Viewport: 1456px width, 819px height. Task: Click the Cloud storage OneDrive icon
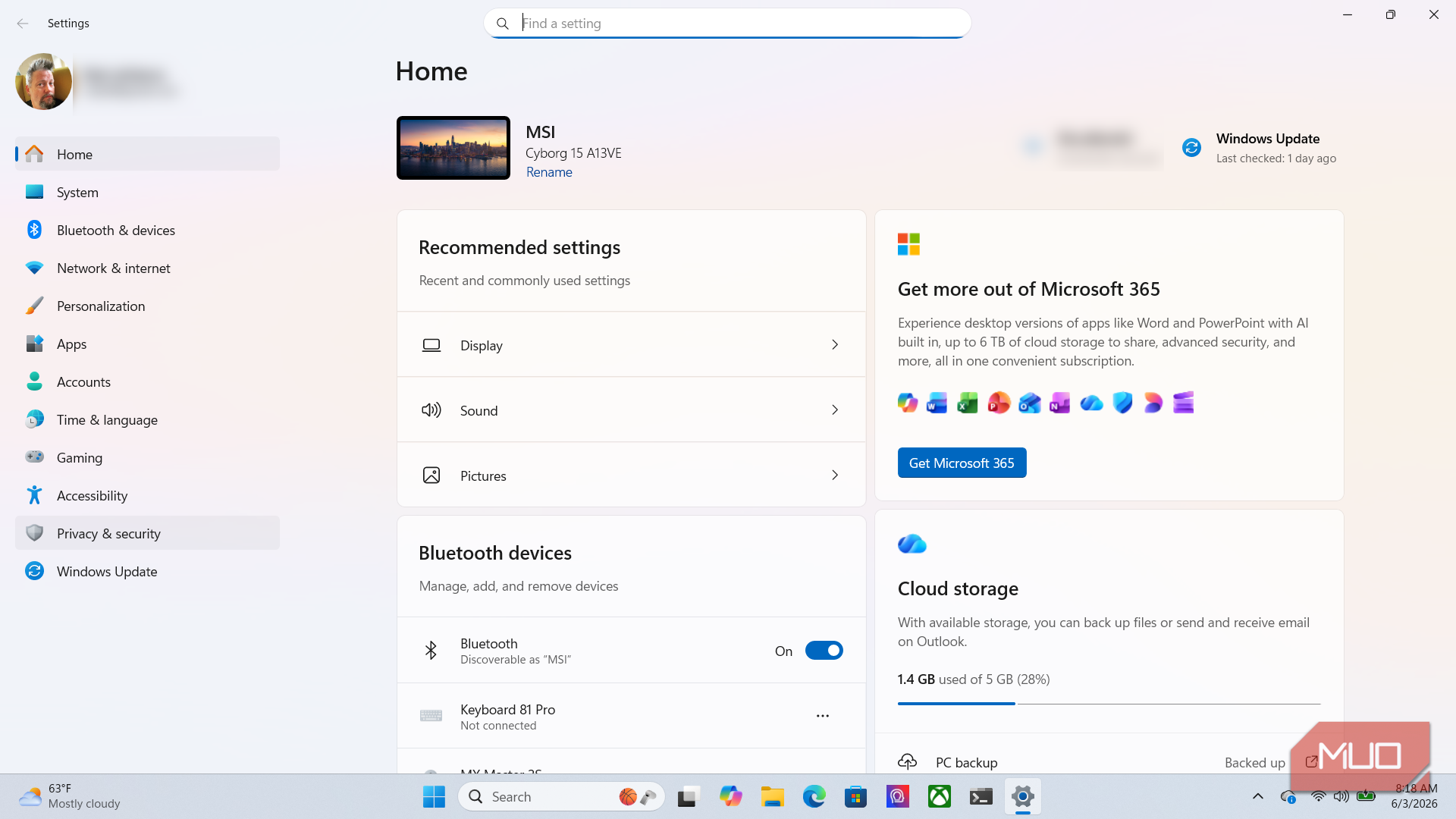click(x=912, y=544)
